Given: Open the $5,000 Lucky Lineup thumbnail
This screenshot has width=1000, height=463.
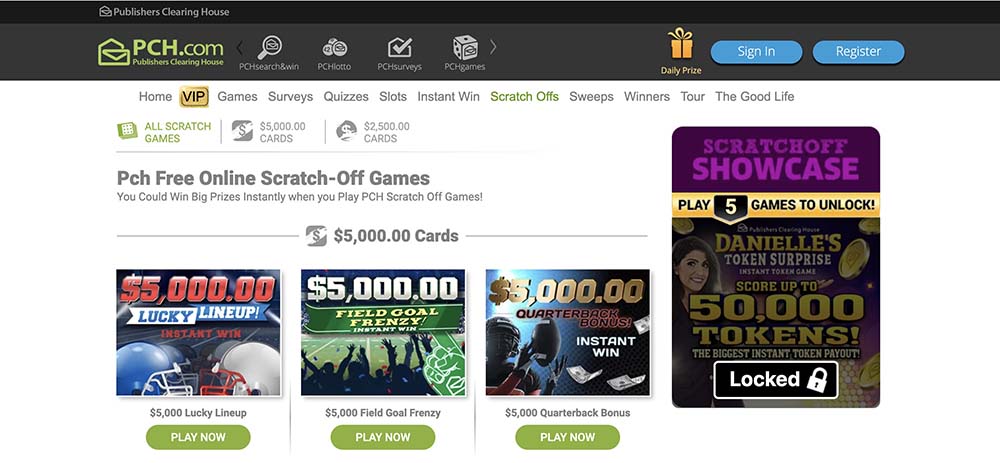Looking at the screenshot, I should click(x=198, y=332).
